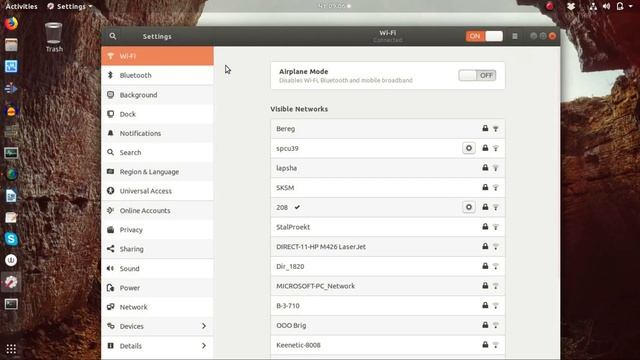Select DIRECT-11-HP M426 LaserJet network
This screenshot has height=360, width=640.
coord(387,247)
